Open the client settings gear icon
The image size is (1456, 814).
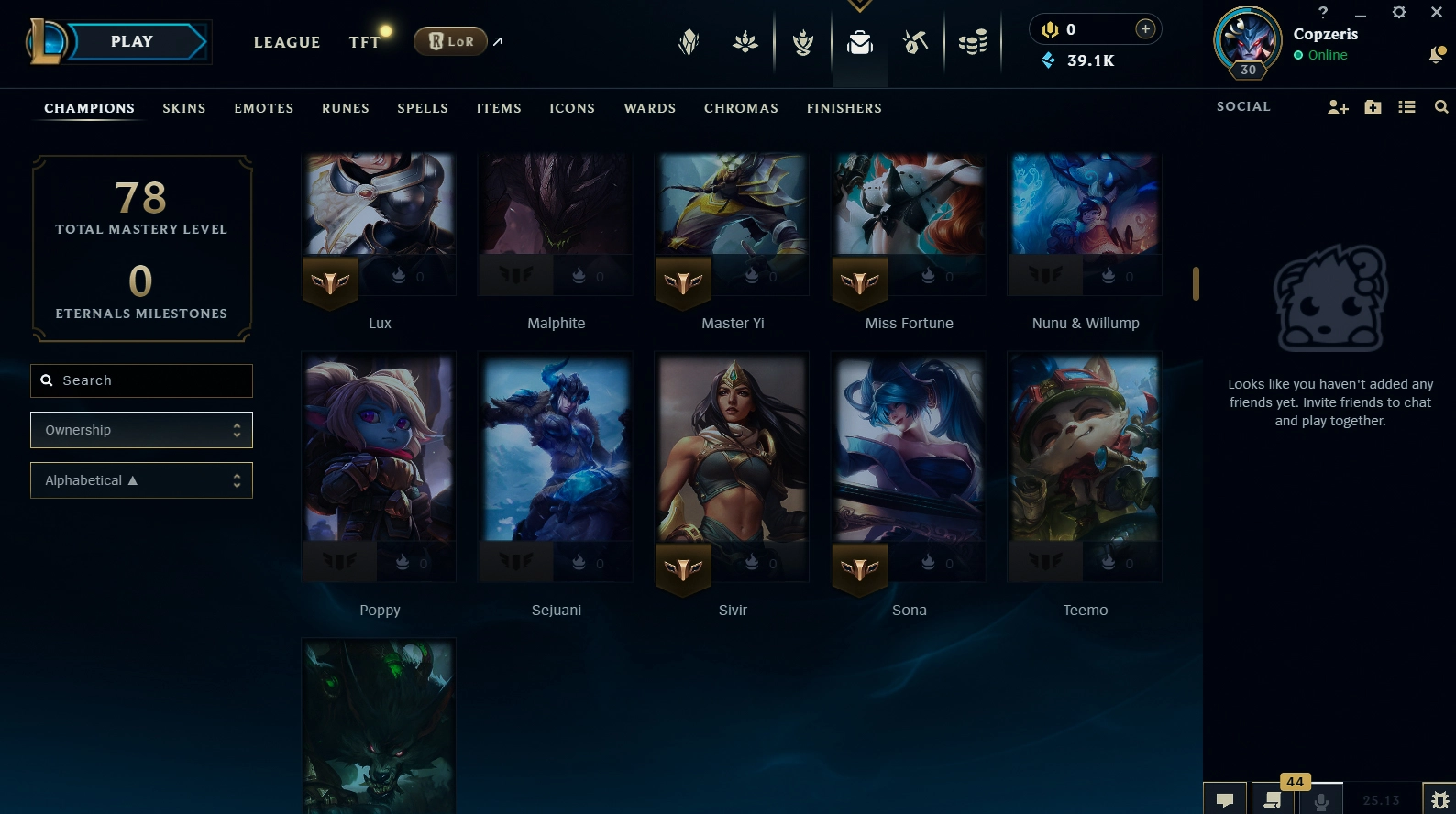coord(1398,12)
